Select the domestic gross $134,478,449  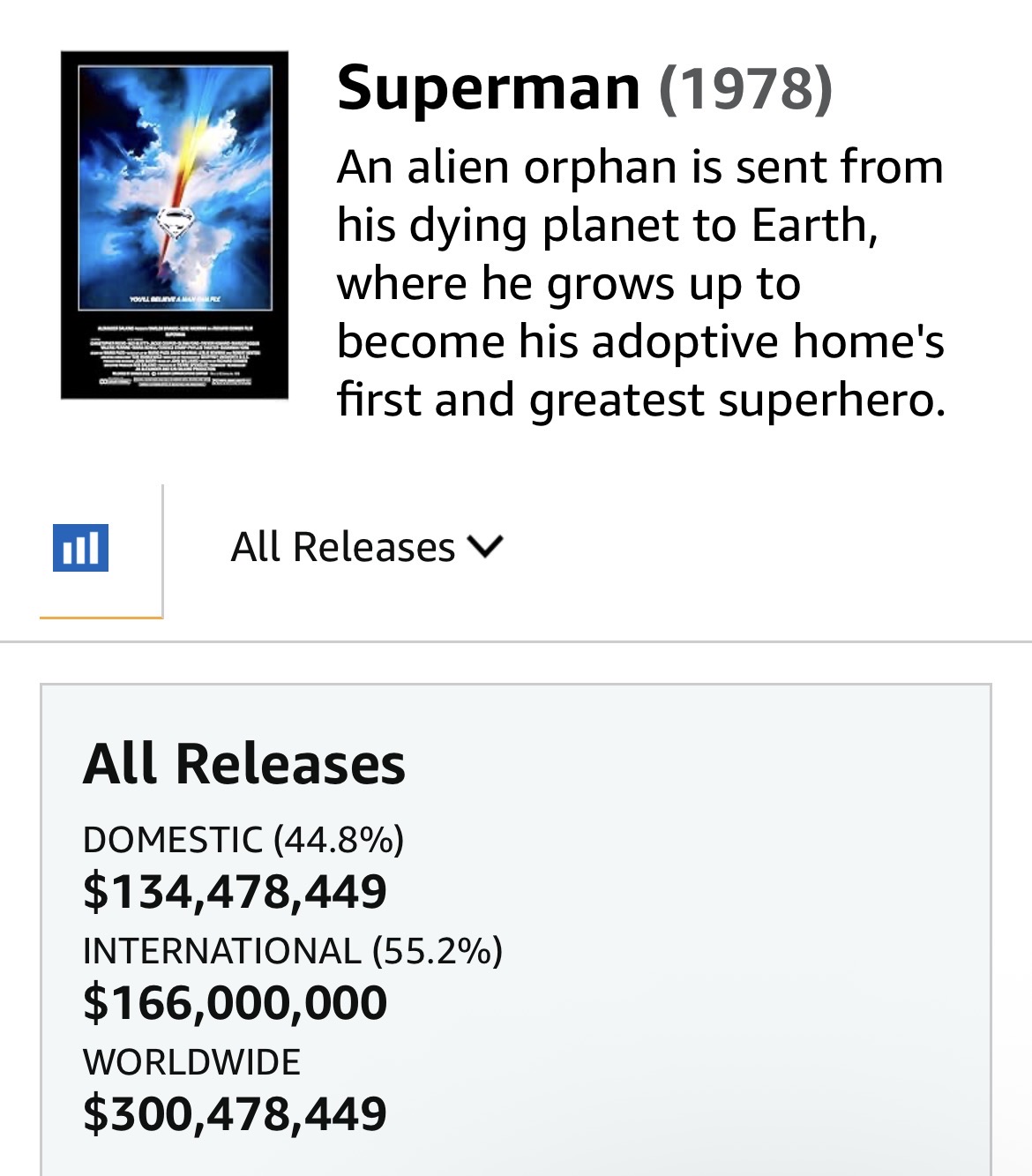coord(235,891)
